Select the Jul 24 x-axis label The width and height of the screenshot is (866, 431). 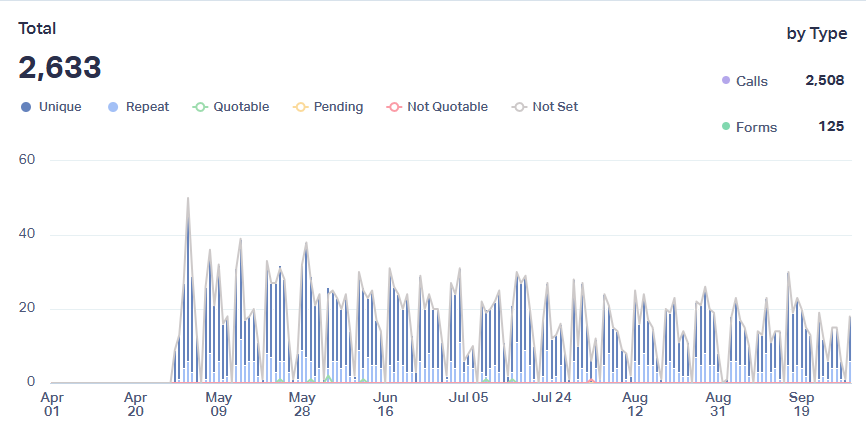551,404
